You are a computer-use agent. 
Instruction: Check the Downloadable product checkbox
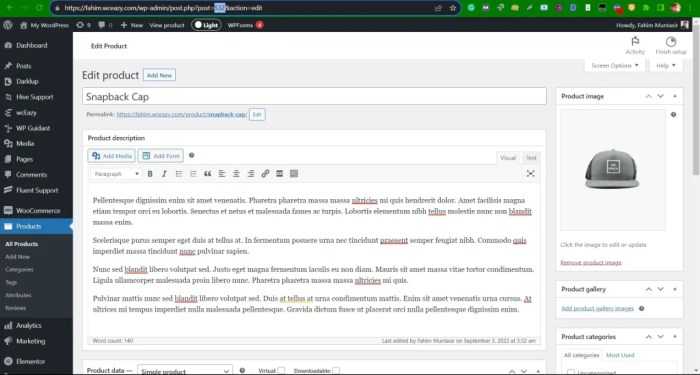336,371
